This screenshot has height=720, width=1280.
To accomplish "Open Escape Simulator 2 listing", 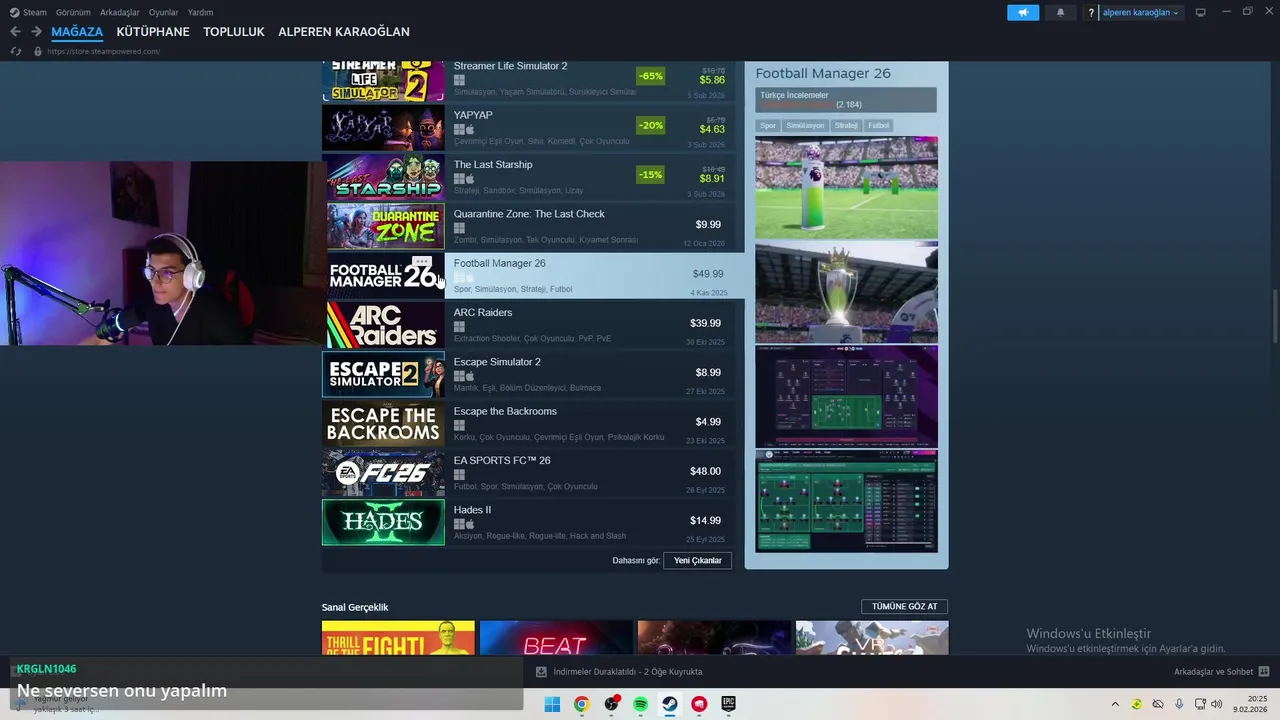I will [x=530, y=374].
